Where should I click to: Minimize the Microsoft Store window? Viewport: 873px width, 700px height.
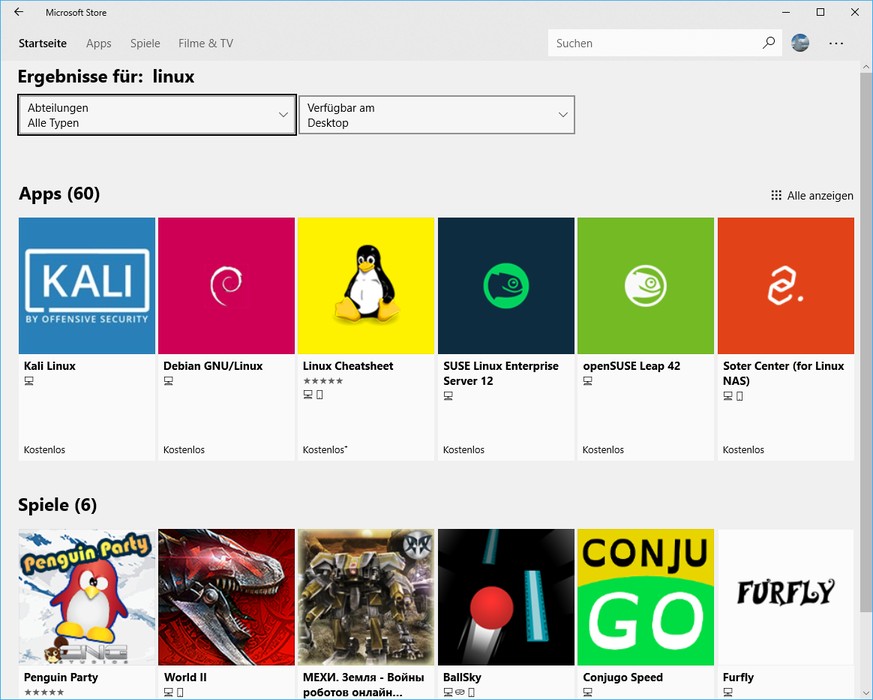point(787,12)
